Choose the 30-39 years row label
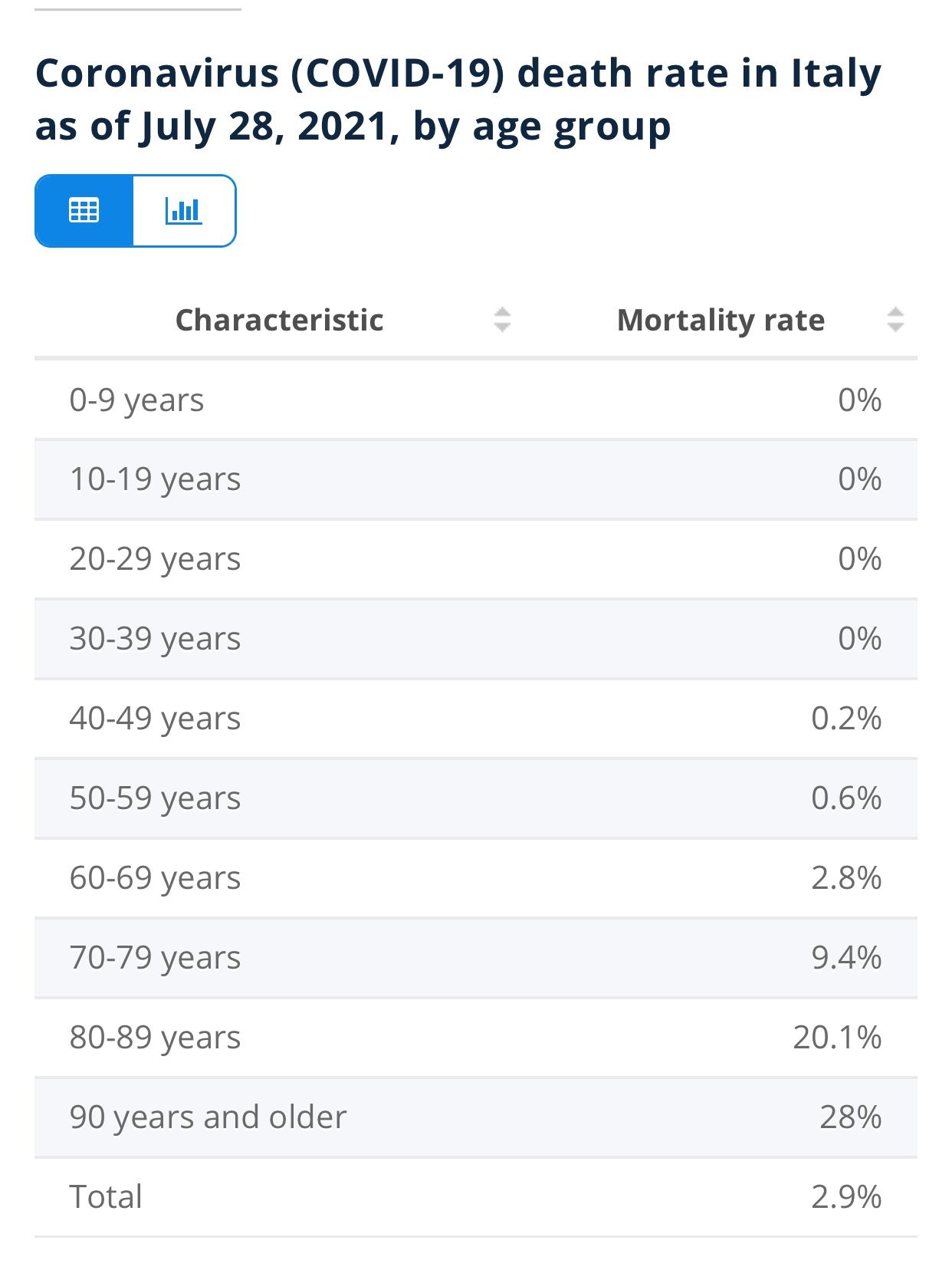 (155, 640)
